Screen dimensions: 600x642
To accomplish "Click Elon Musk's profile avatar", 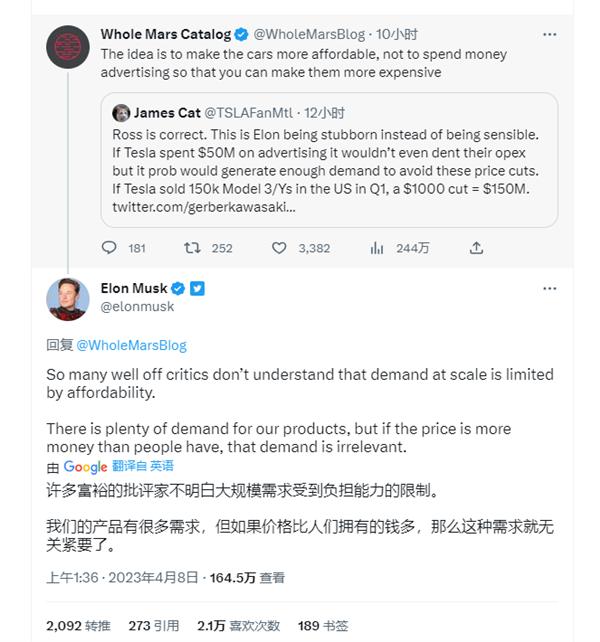I will [x=68, y=298].
